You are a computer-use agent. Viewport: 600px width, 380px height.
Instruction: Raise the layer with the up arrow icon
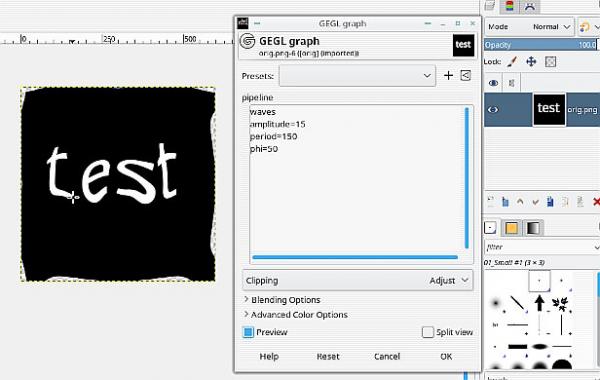[x=520, y=202]
